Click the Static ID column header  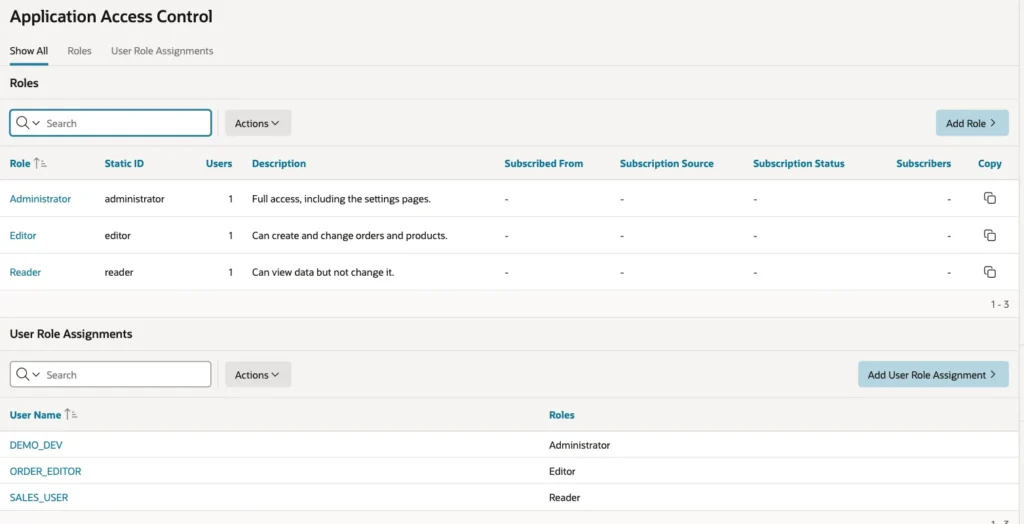click(124, 163)
